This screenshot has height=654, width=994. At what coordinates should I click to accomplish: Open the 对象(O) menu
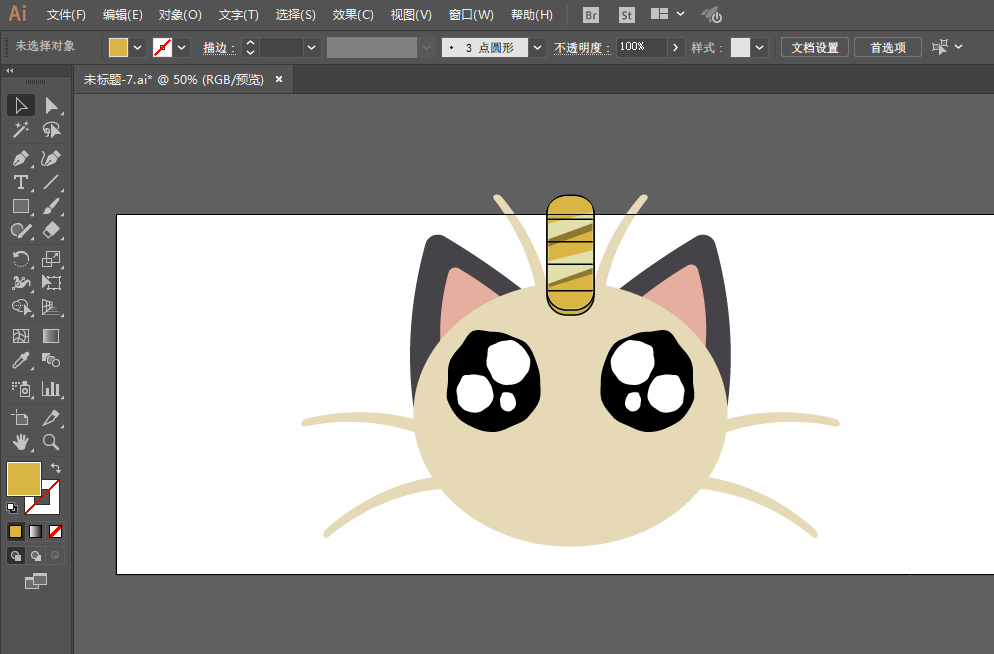point(180,15)
